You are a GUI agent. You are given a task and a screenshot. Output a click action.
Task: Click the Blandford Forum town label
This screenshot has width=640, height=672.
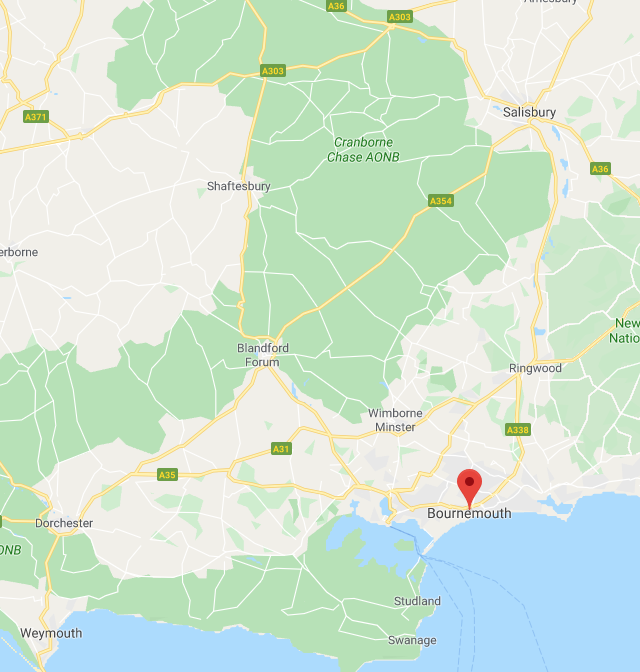263,355
